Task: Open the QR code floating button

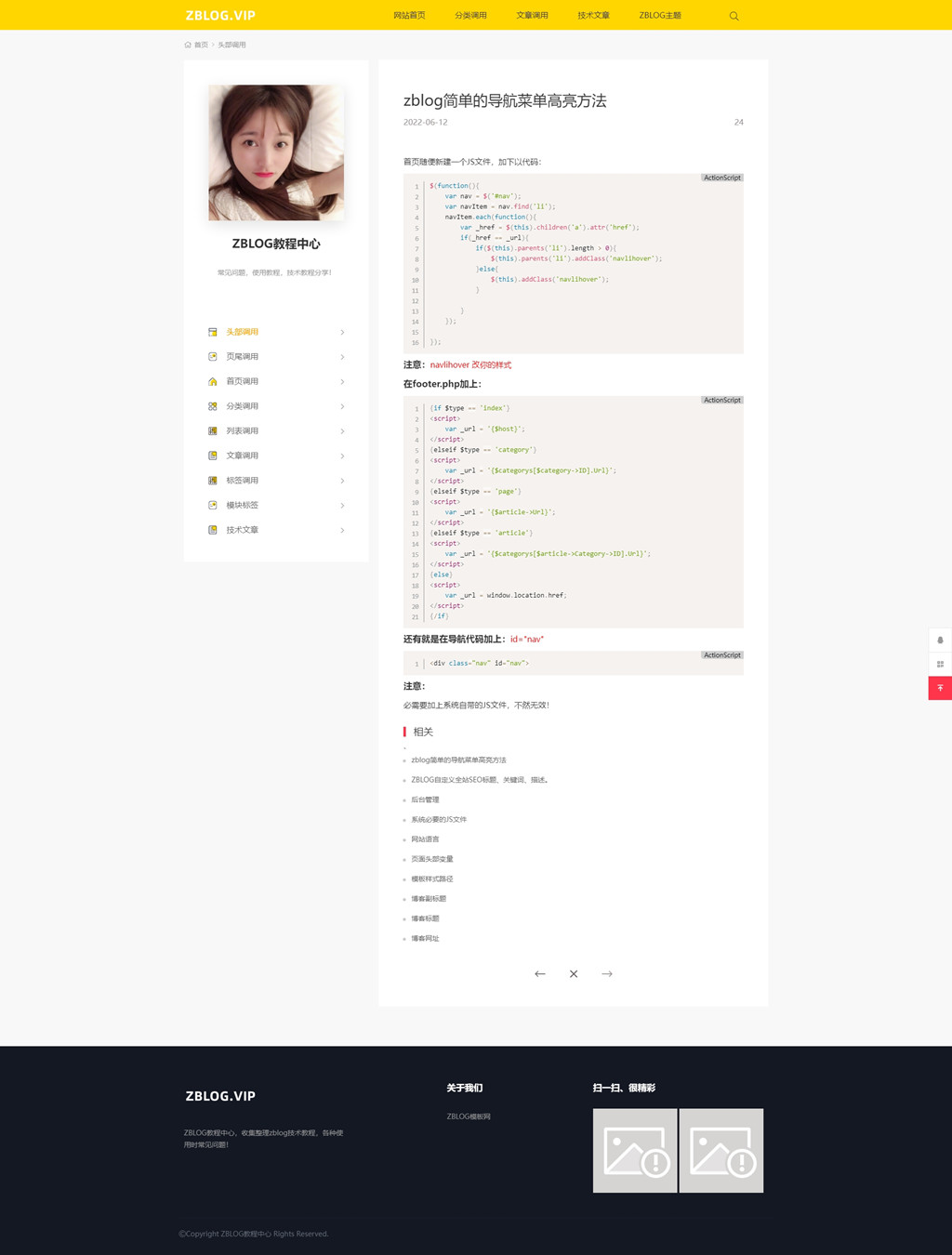Action: click(940, 664)
